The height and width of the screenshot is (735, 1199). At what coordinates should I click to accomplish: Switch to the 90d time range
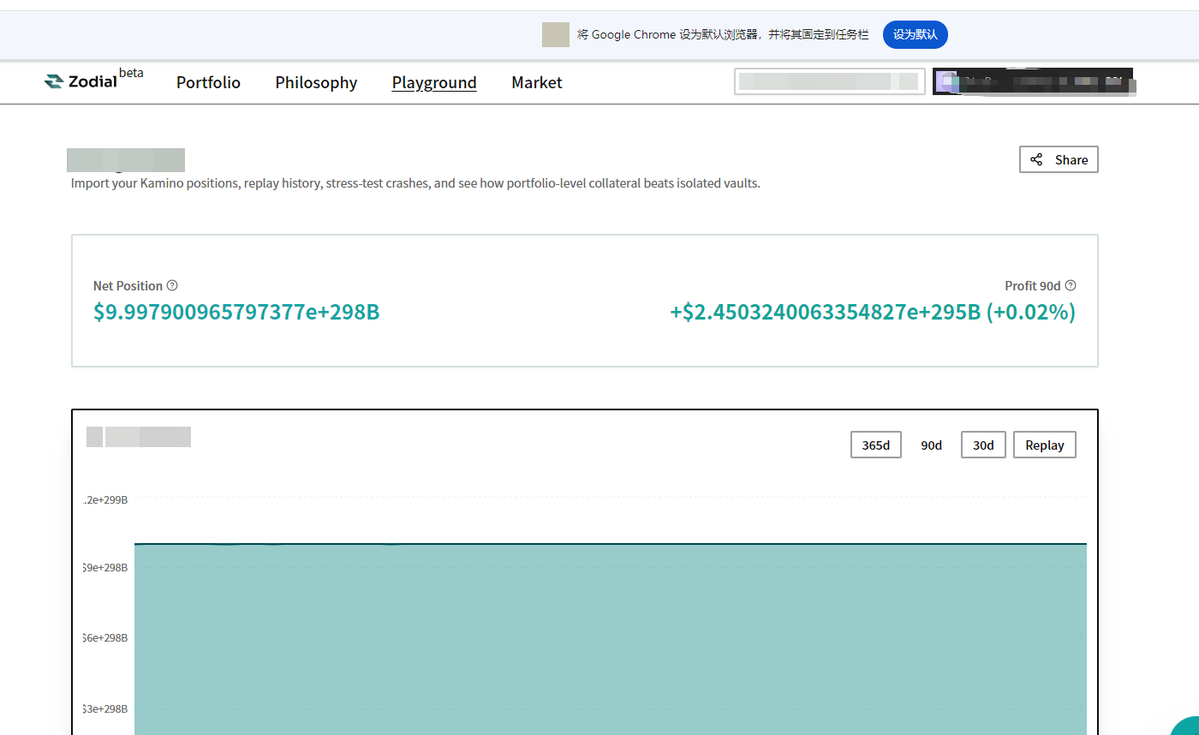coord(931,444)
